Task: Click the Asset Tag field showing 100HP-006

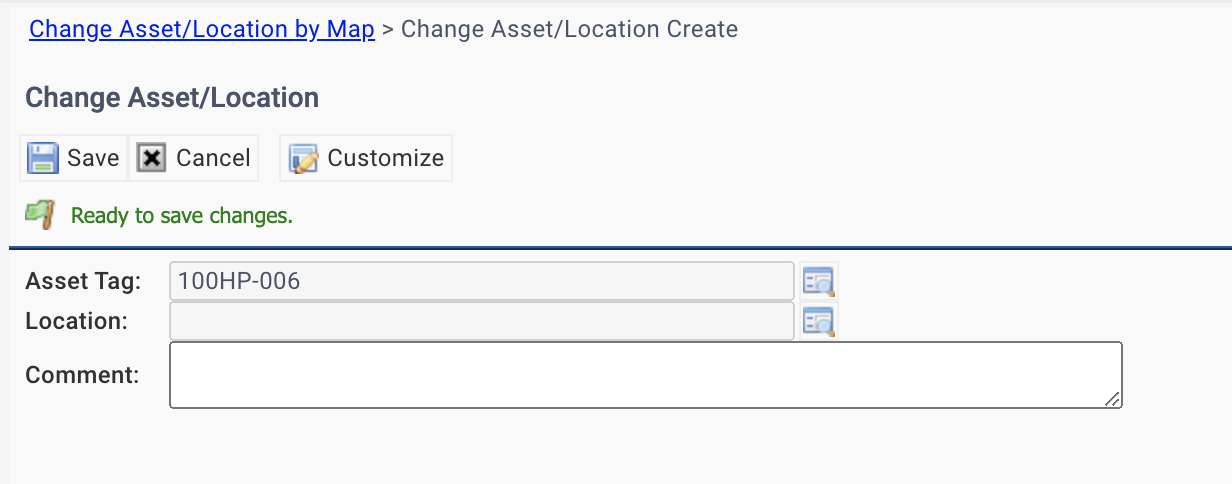Action: pyautogui.click(x=482, y=281)
